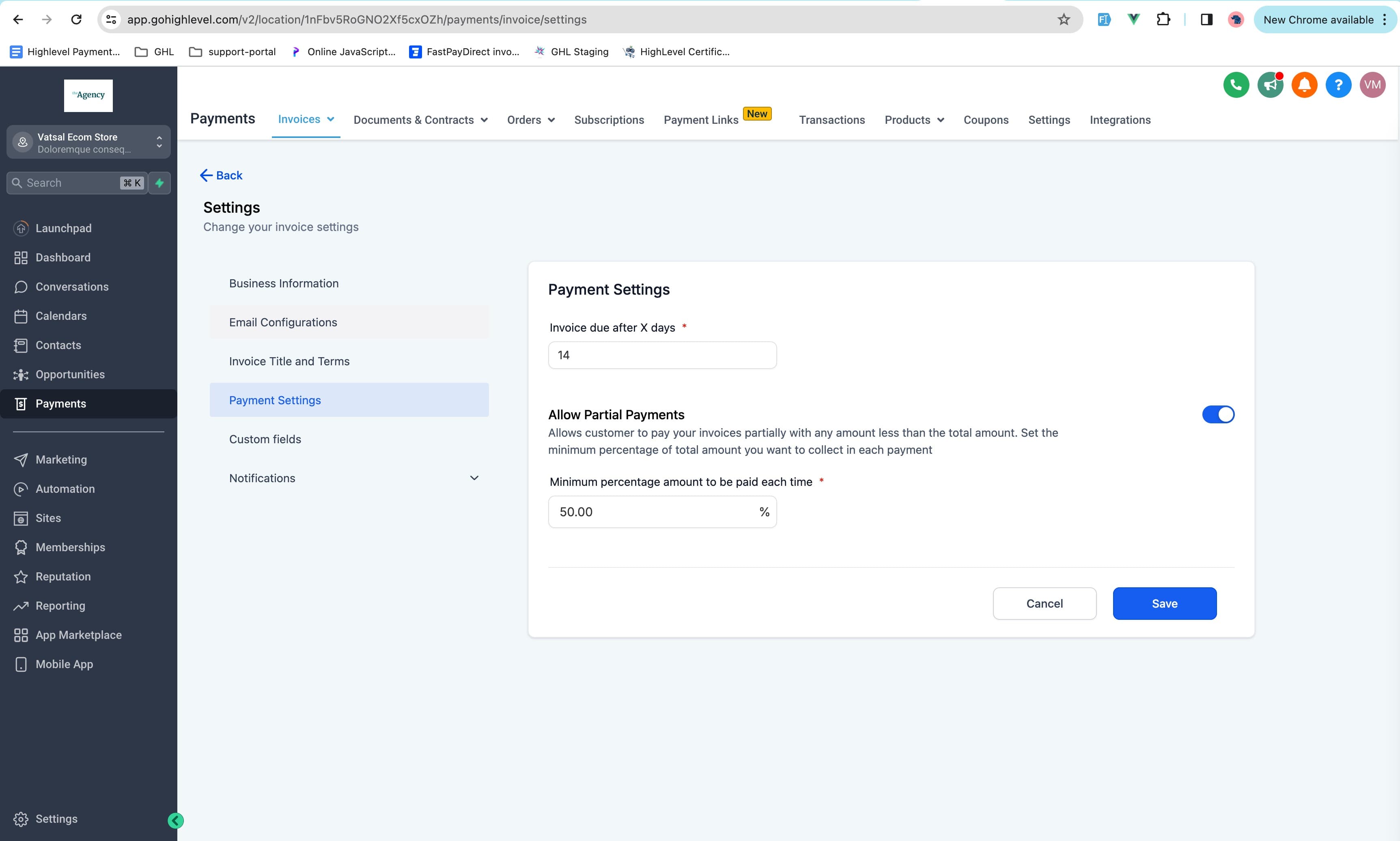The image size is (1400, 841).
Task: Select Invoice Title and Terms section
Action: (x=349, y=362)
